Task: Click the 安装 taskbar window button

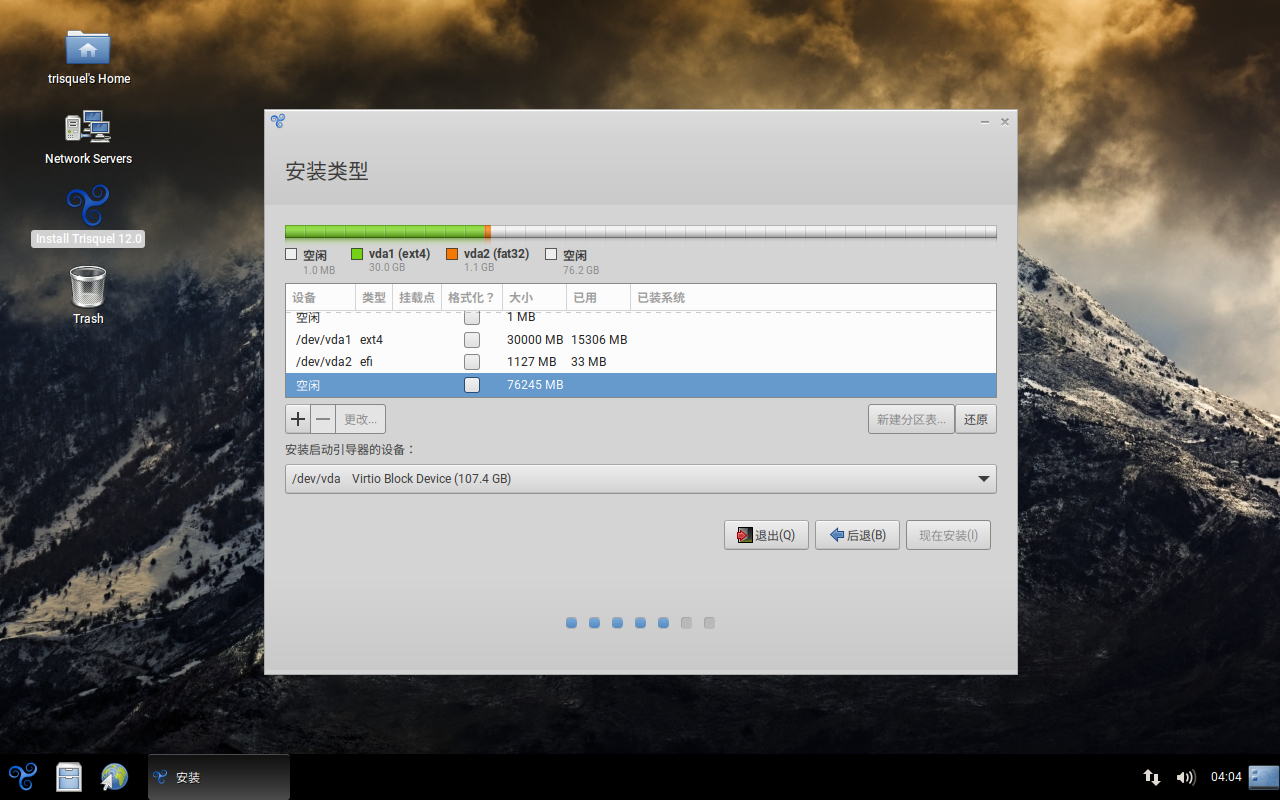Action: pos(219,777)
